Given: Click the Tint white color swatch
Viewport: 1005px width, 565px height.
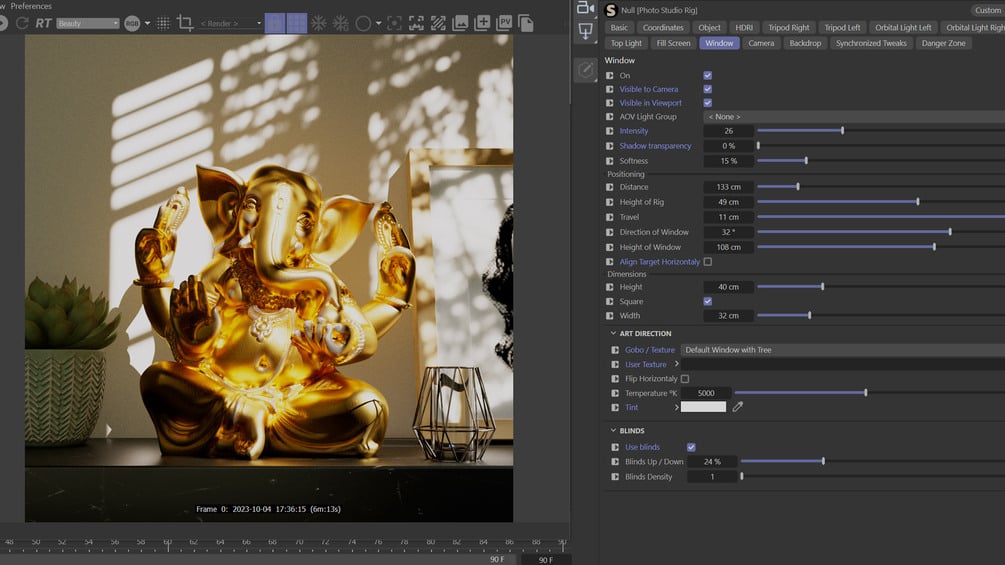Looking at the screenshot, I should point(703,407).
